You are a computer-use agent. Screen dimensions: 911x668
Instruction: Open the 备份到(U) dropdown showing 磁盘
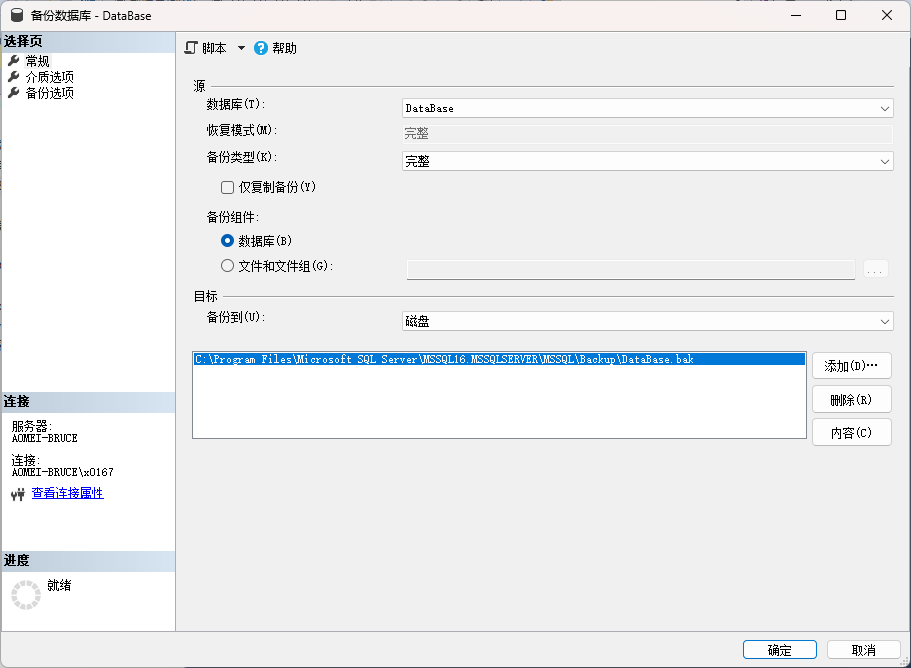point(647,321)
